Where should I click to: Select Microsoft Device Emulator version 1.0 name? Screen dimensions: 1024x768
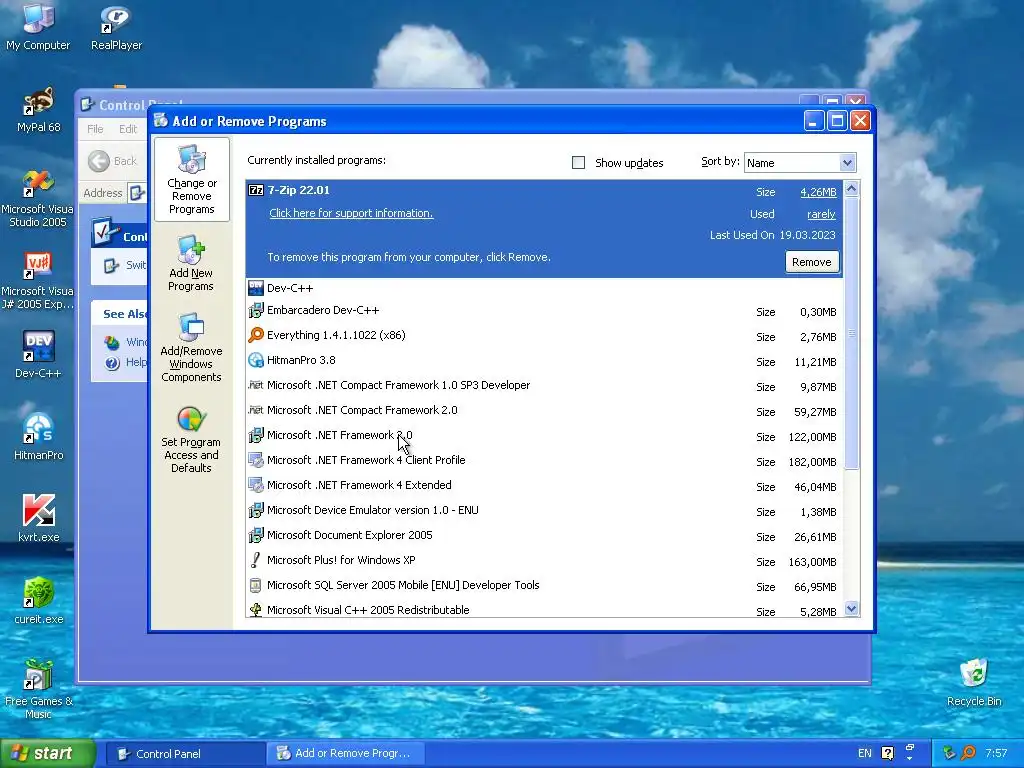click(x=373, y=510)
